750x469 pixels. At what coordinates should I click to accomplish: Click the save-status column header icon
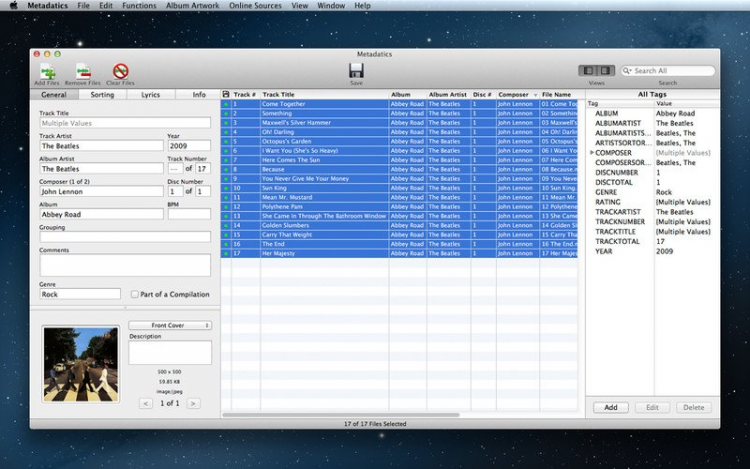[x=226, y=94]
